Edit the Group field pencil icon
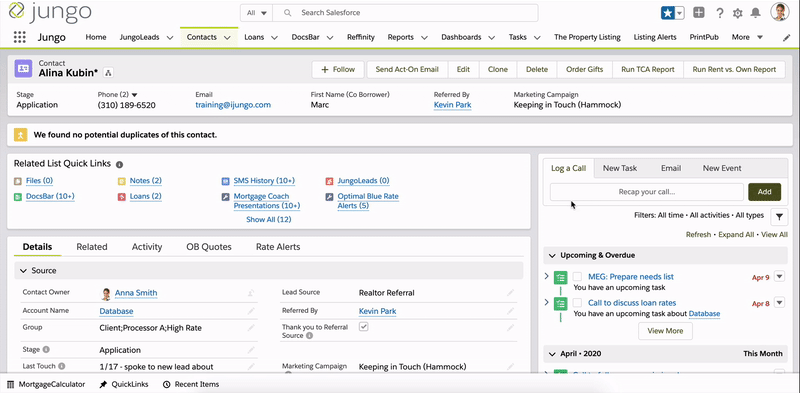The width and height of the screenshot is (800, 393). pos(251,328)
